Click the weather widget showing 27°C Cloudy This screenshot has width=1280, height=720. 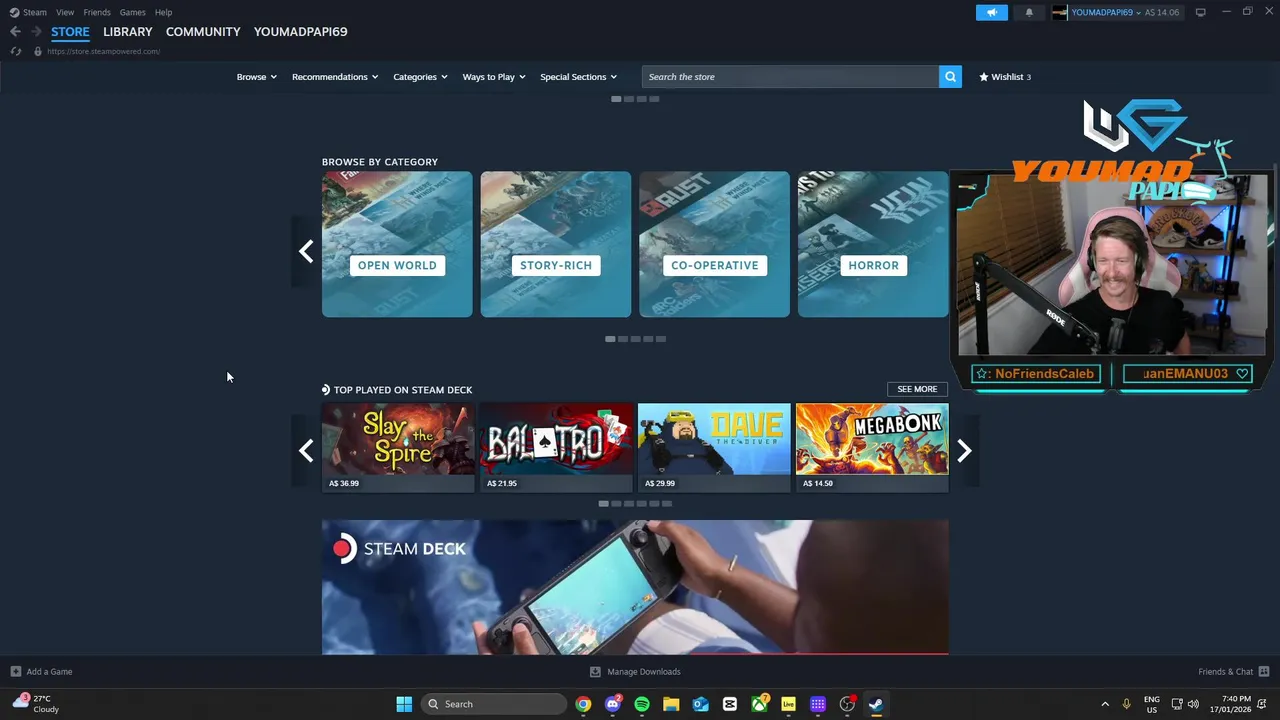35,704
